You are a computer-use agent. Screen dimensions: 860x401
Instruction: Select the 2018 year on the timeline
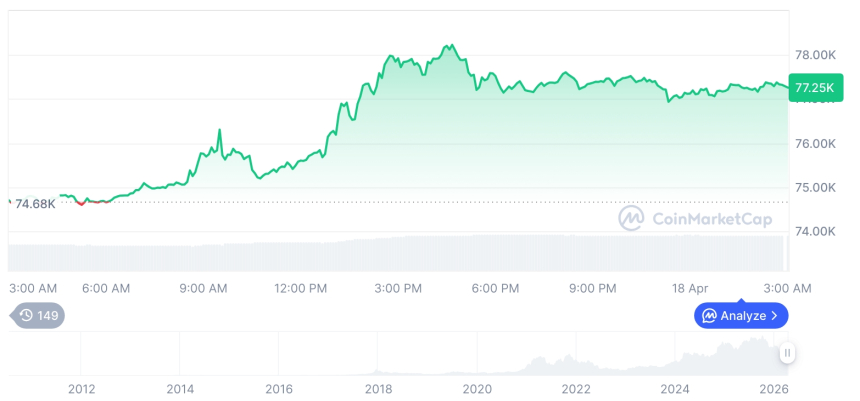coord(378,389)
